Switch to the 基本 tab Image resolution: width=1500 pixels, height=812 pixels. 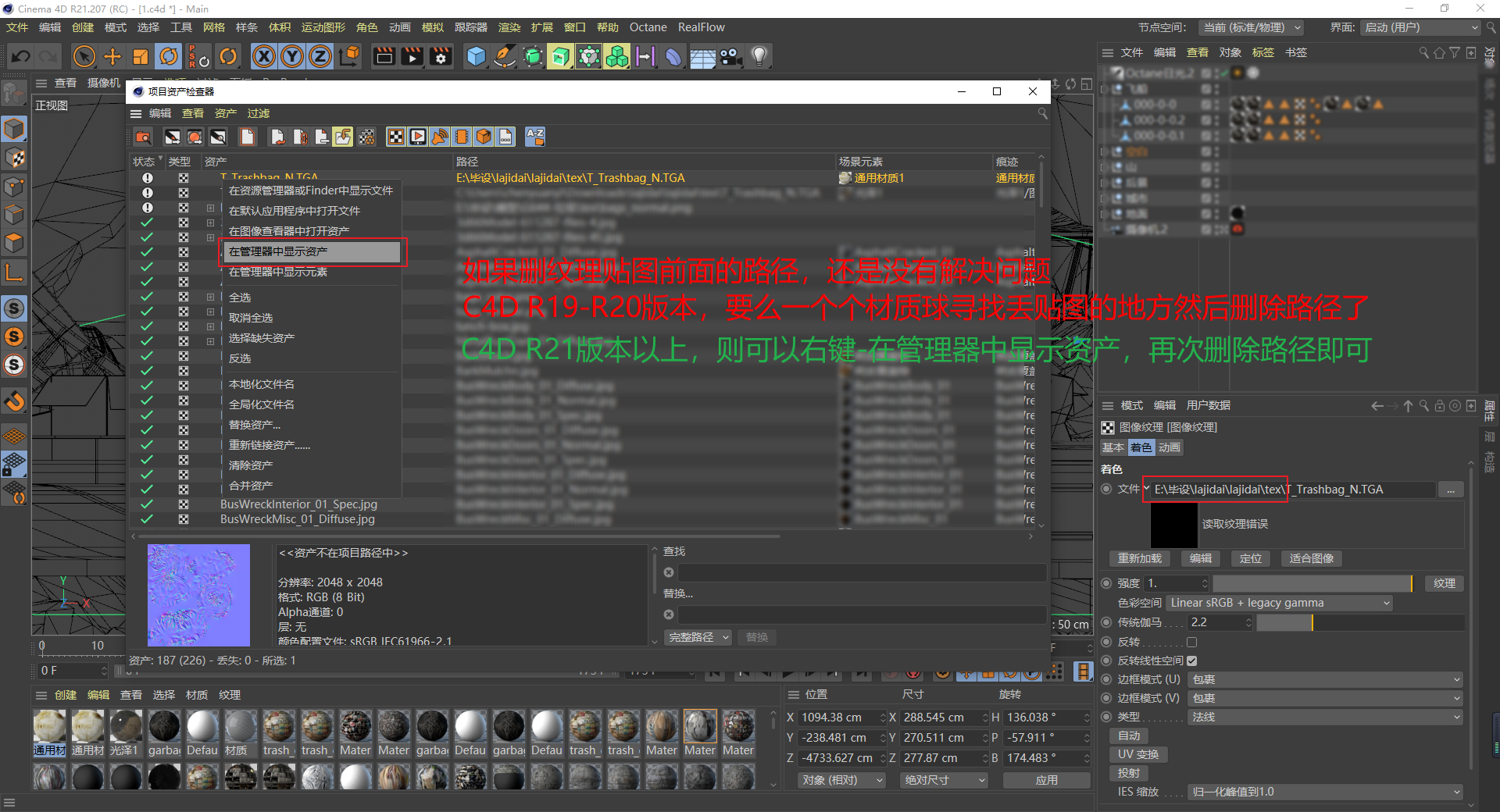[1113, 447]
